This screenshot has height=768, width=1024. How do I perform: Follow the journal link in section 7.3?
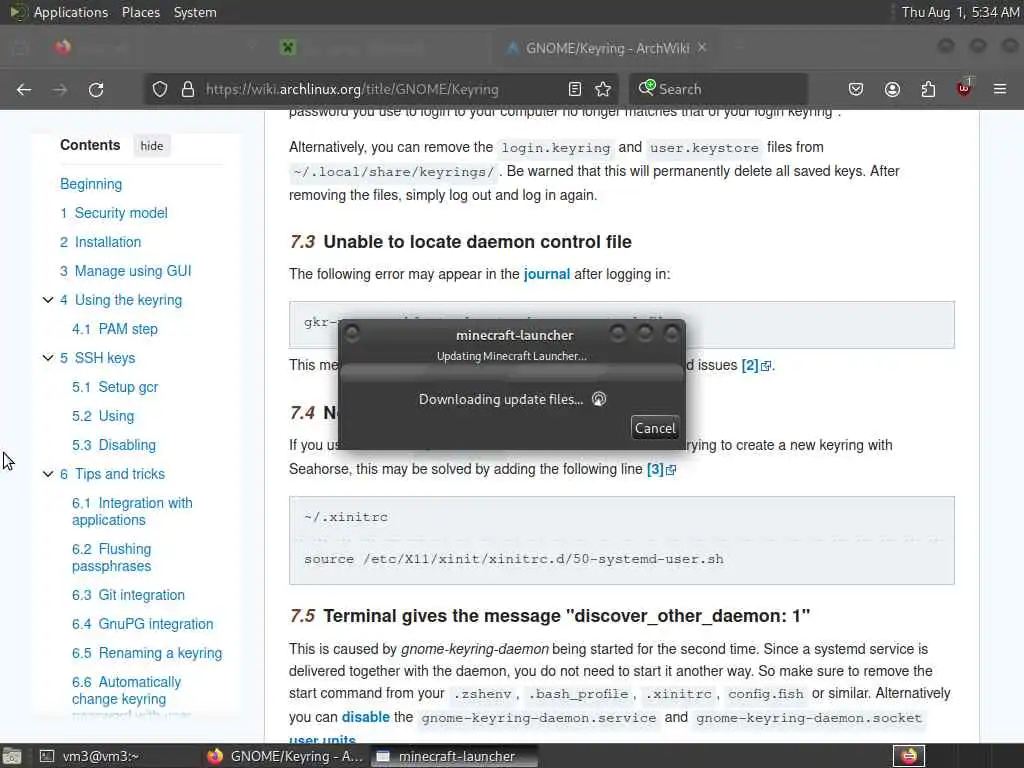pos(547,274)
